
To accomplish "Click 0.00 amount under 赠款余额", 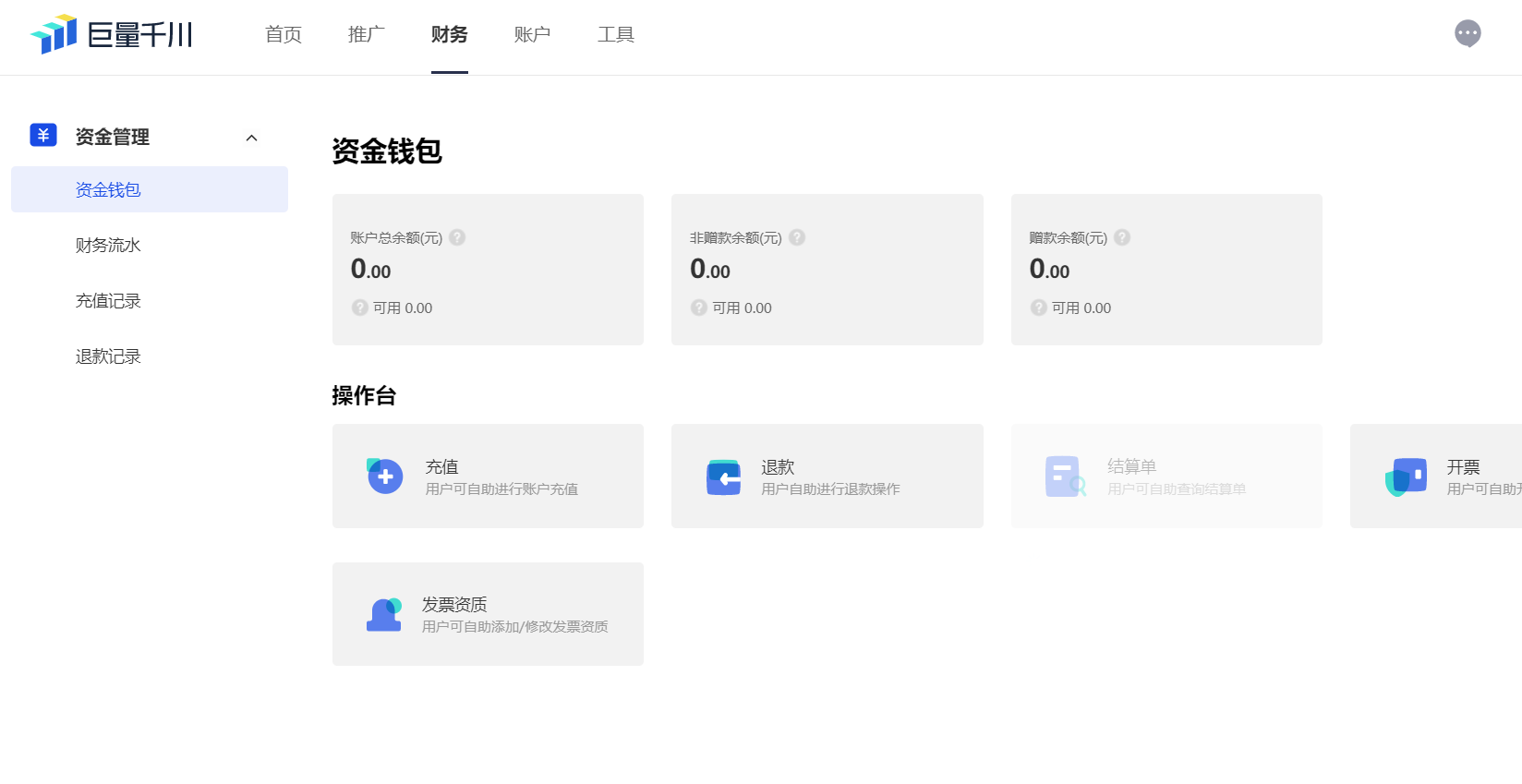I will [x=1050, y=270].
